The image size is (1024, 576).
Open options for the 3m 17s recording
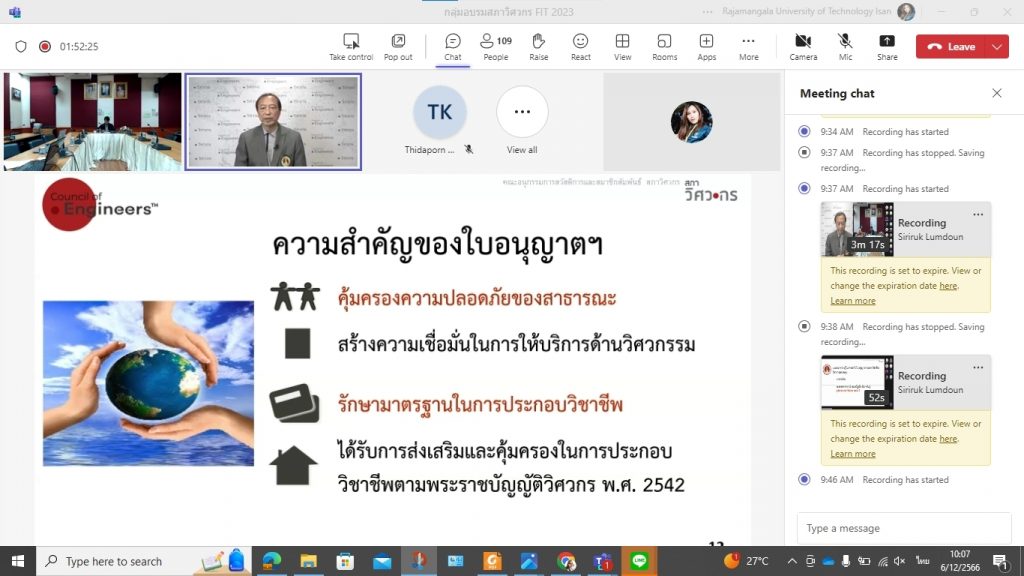[978, 214]
